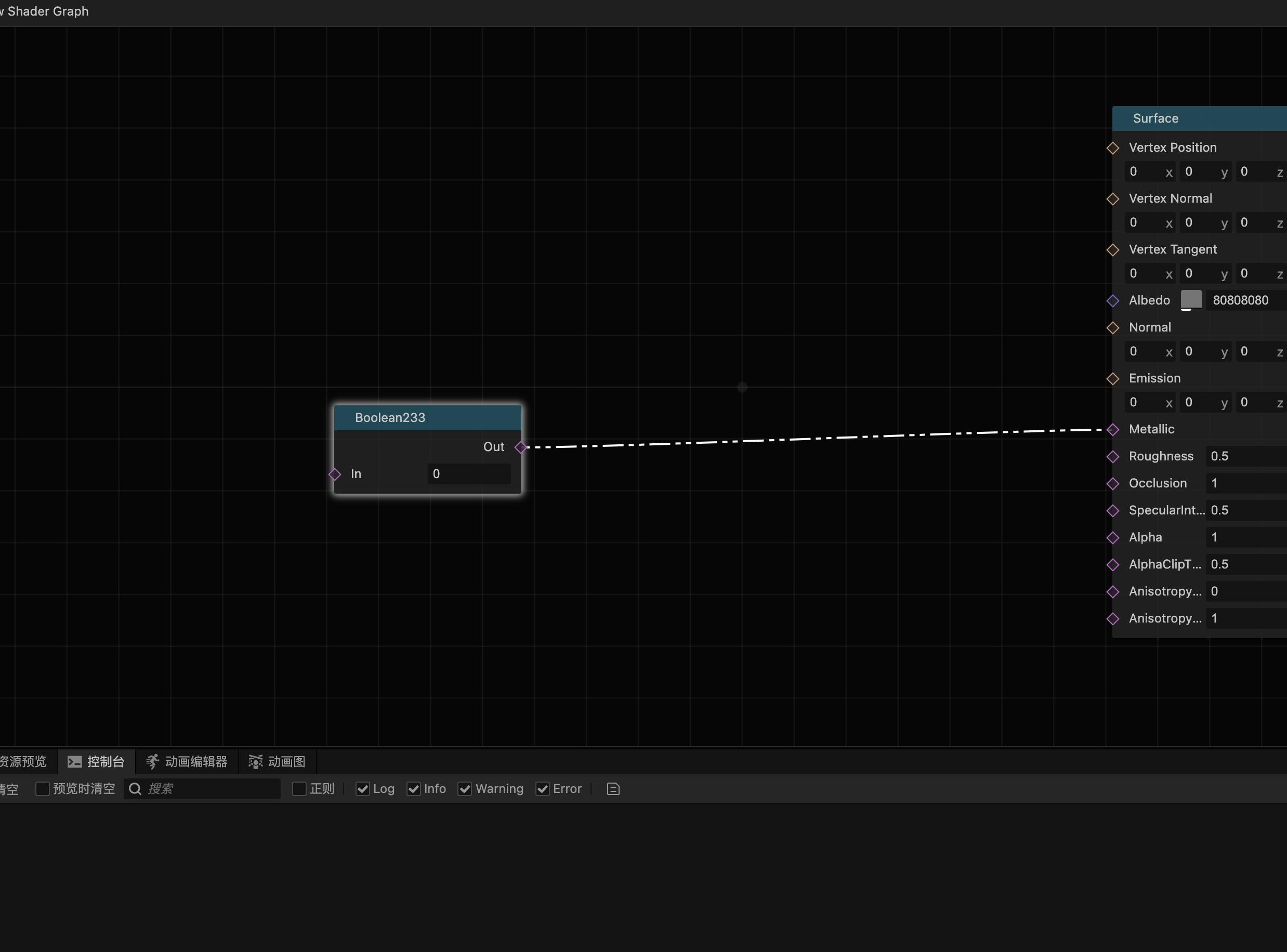1287x952 pixels.
Task: Disable the Log checkbox
Action: click(362, 789)
